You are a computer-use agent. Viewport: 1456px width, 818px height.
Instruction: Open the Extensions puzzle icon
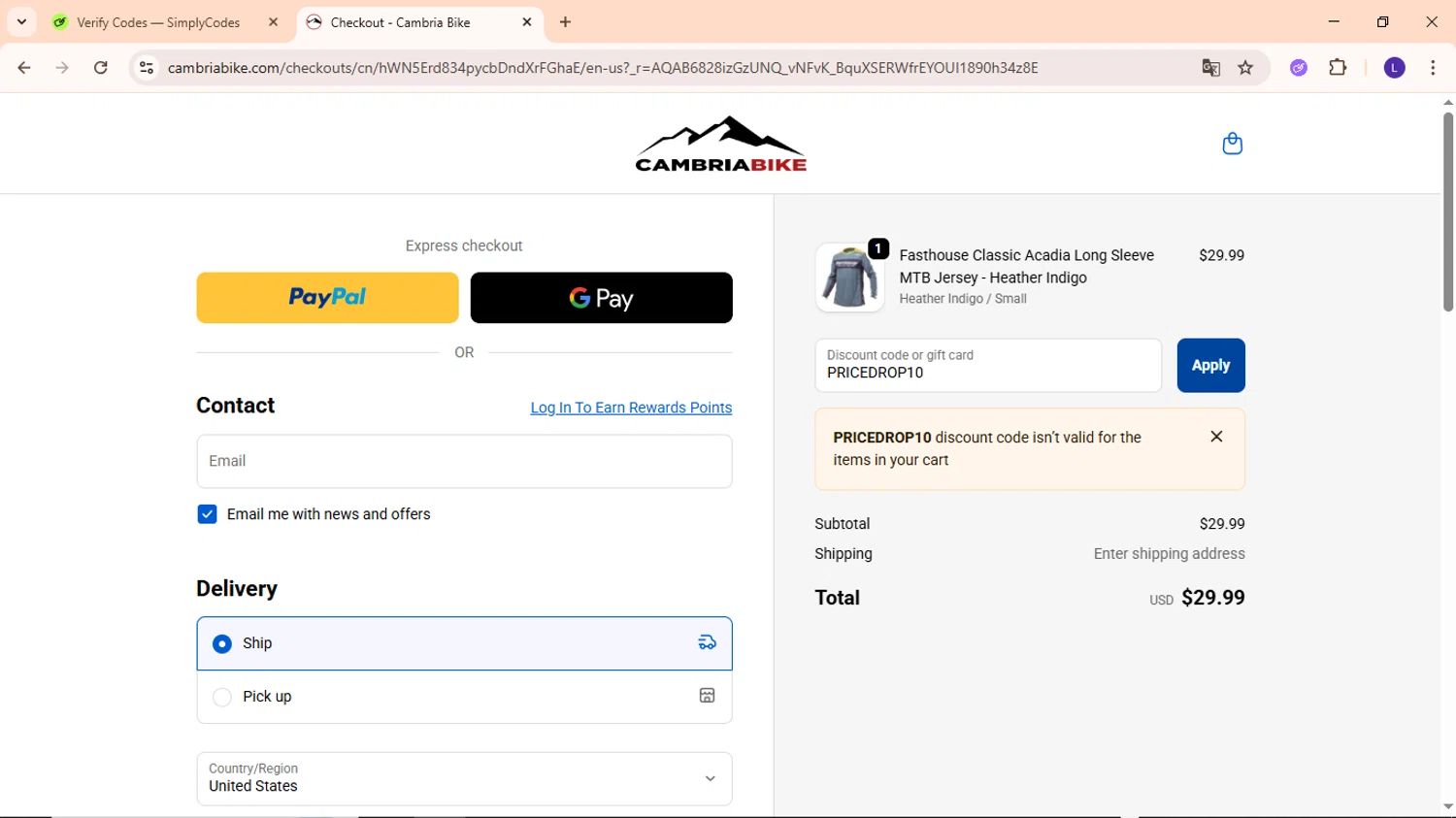tap(1338, 68)
